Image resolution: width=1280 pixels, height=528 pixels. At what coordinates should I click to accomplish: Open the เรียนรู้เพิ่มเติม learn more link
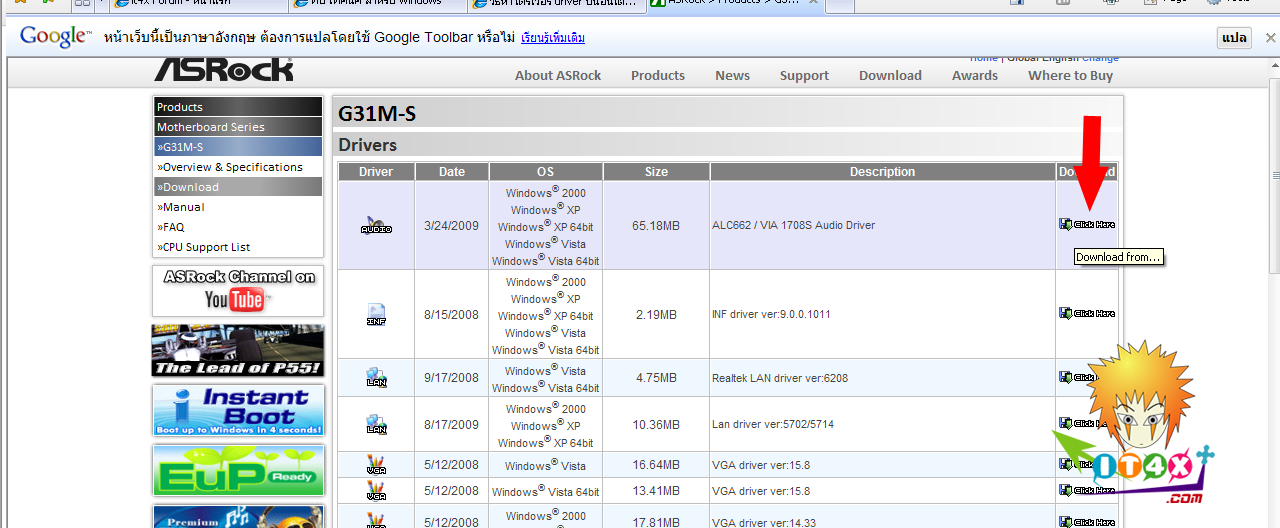[x=552, y=38]
